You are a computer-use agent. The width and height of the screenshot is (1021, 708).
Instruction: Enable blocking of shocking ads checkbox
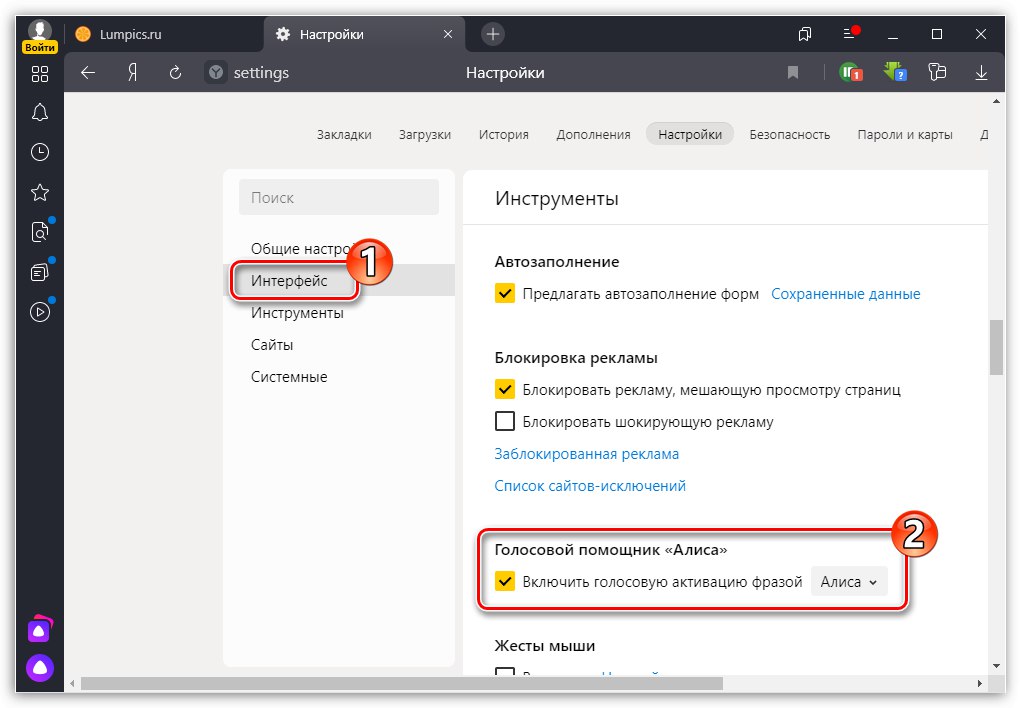[x=506, y=421]
